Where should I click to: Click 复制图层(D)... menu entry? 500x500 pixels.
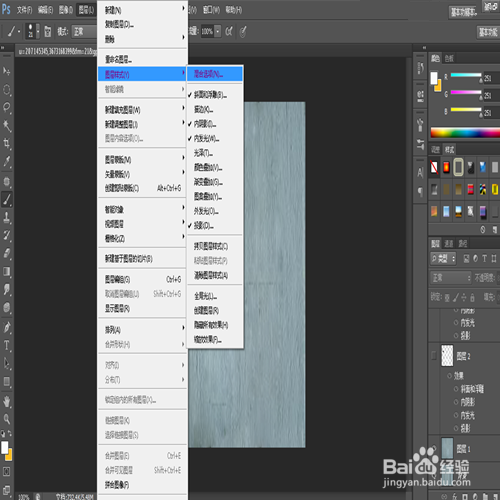(143, 24)
